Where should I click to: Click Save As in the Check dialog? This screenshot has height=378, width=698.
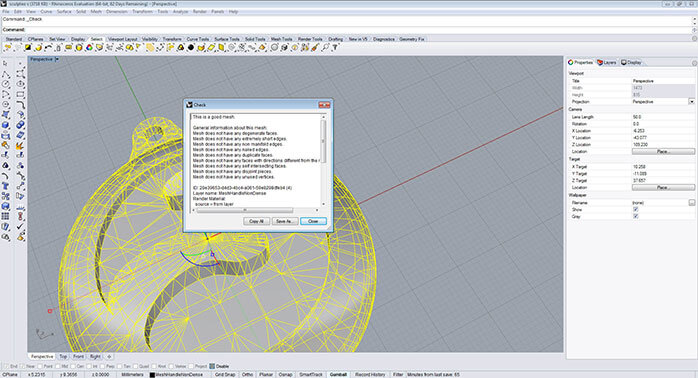point(284,221)
